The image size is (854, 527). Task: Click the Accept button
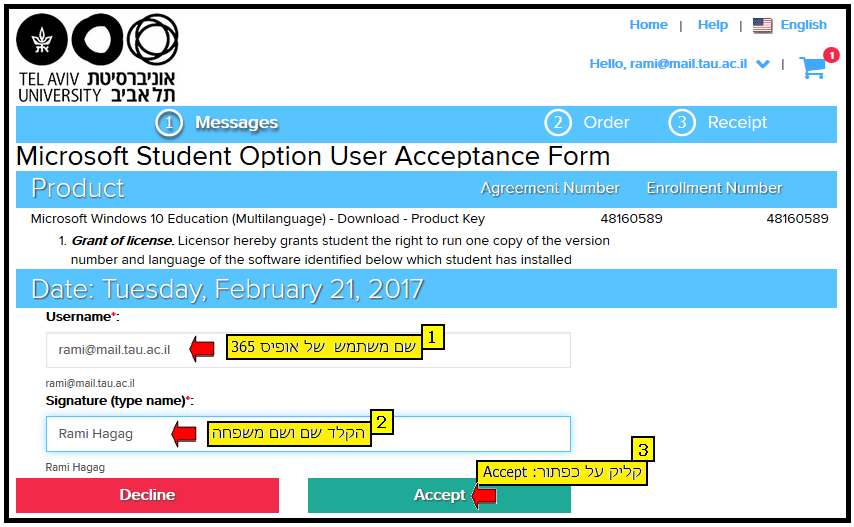pyautogui.click(x=439, y=495)
